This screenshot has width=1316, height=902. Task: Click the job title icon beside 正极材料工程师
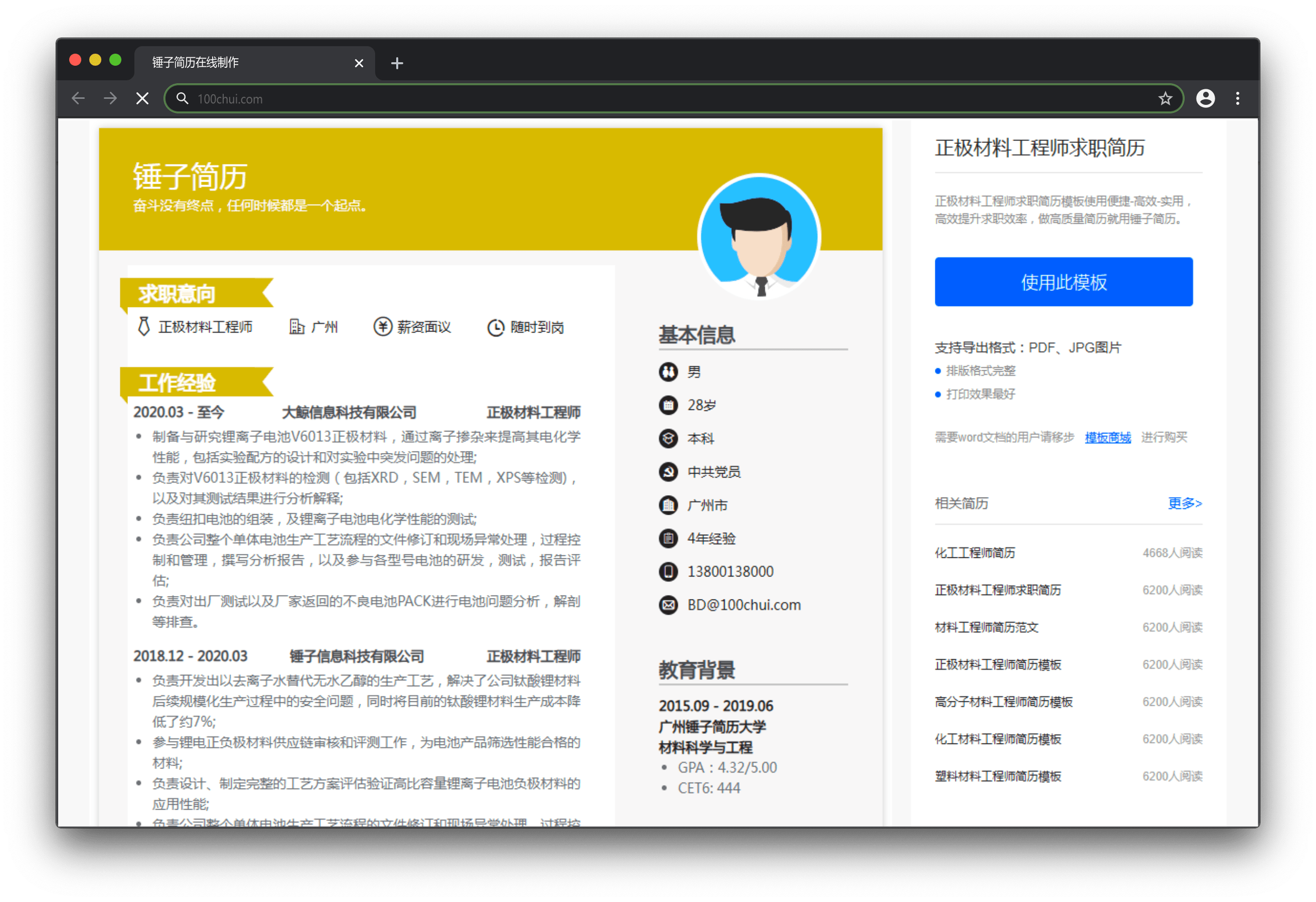[x=144, y=327]
